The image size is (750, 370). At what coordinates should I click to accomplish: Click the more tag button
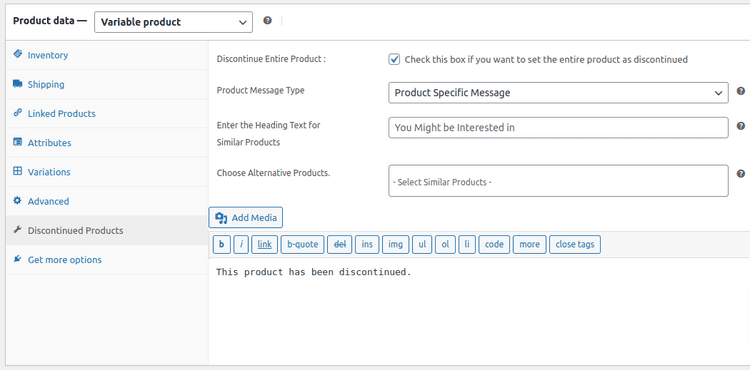(x=529, y=244)
